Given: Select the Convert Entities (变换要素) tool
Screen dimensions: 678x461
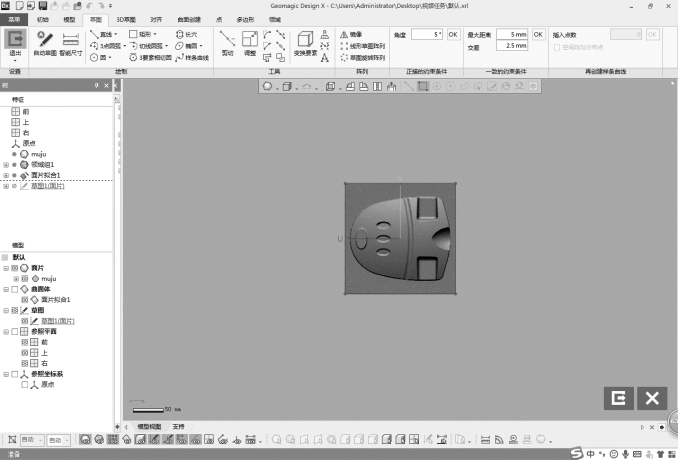Looking at the screenshot, I should tap(306, 43).
